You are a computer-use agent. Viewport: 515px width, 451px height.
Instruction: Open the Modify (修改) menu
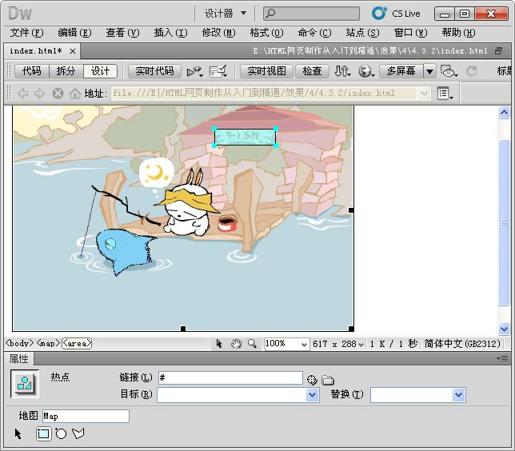point(218,33)
